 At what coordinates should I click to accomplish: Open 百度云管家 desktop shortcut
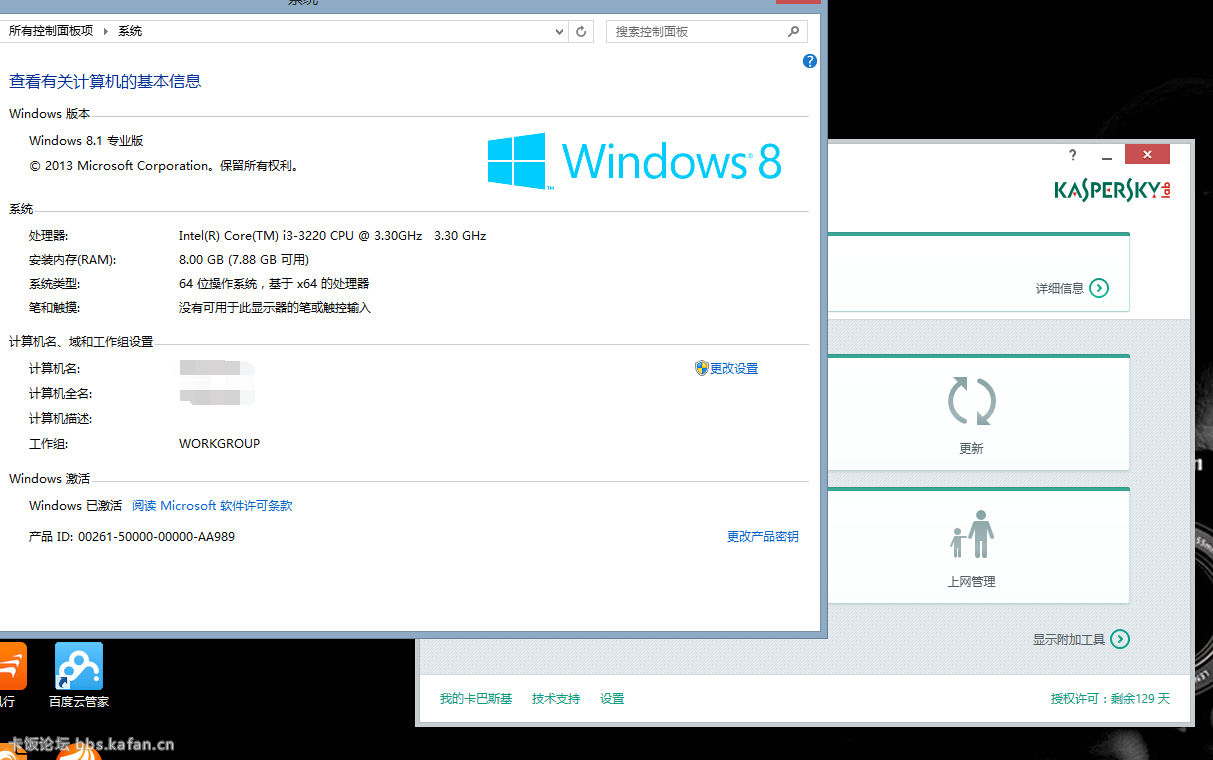pyautogui.click(x=79, y=675)
